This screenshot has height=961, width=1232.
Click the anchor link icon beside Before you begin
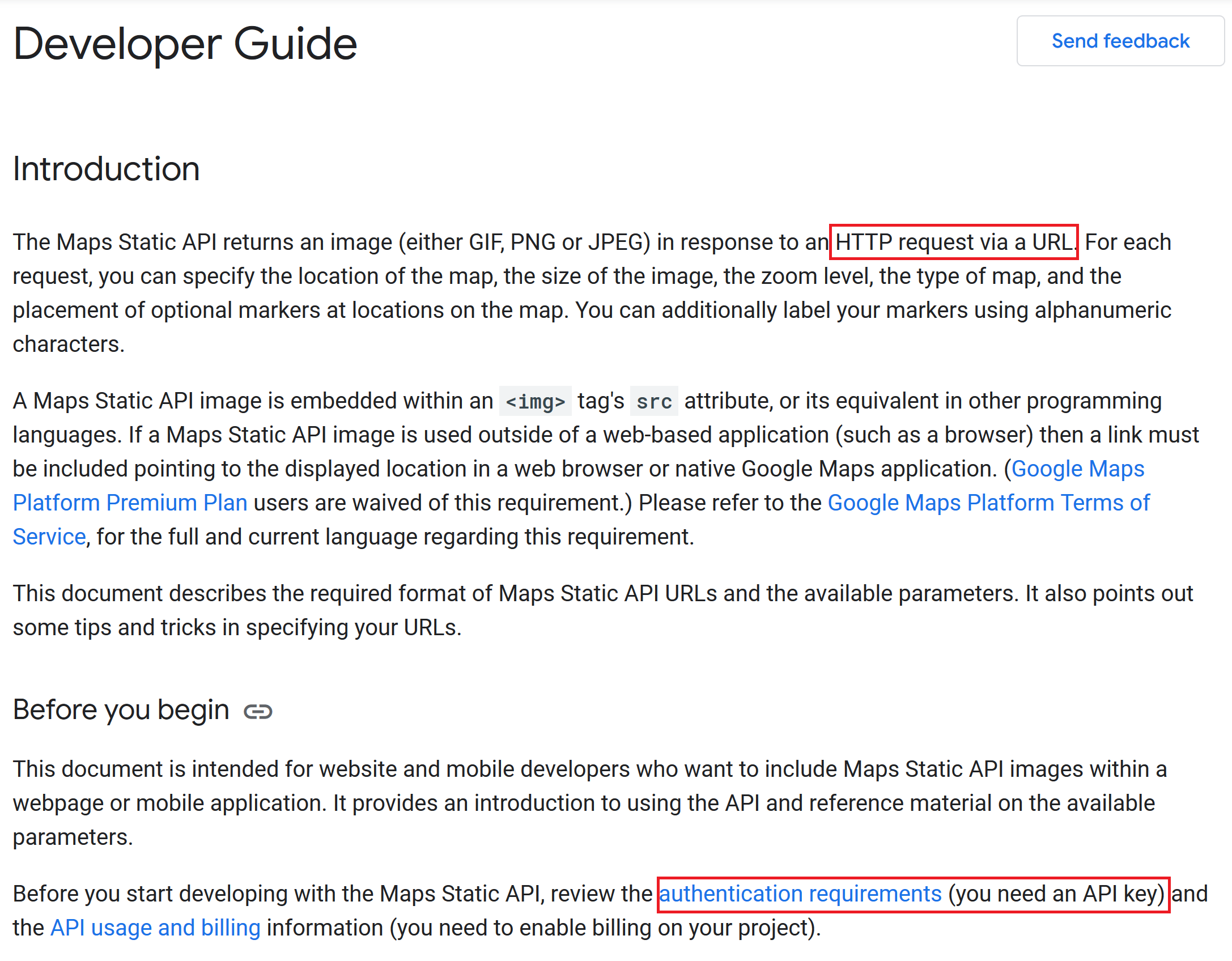point(258,711)
